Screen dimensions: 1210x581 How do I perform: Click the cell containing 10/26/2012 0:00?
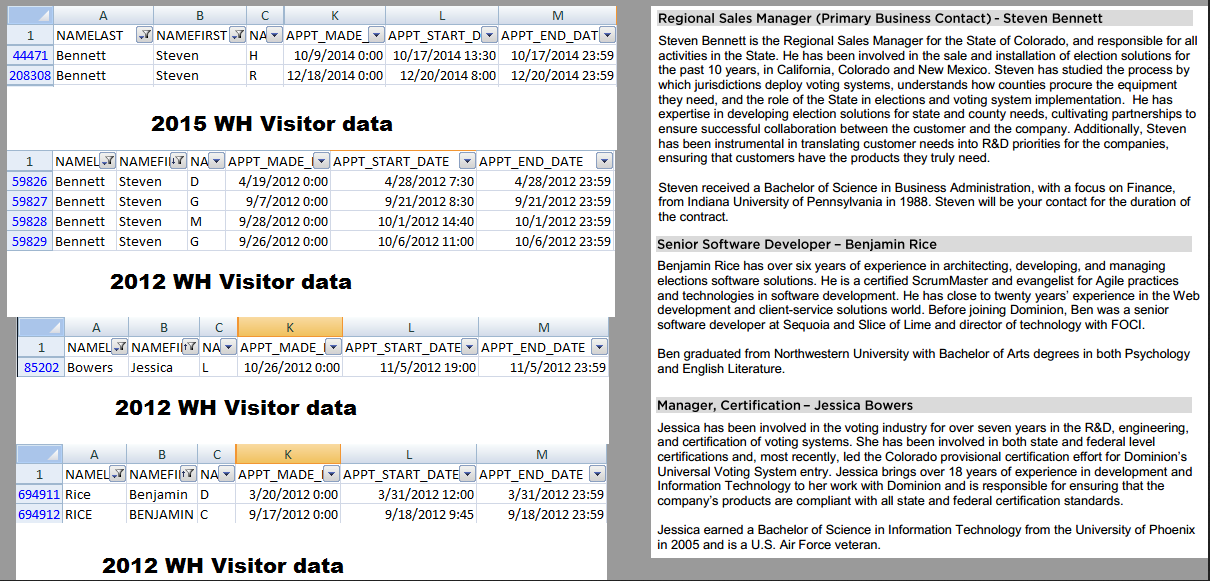point(290,367)
